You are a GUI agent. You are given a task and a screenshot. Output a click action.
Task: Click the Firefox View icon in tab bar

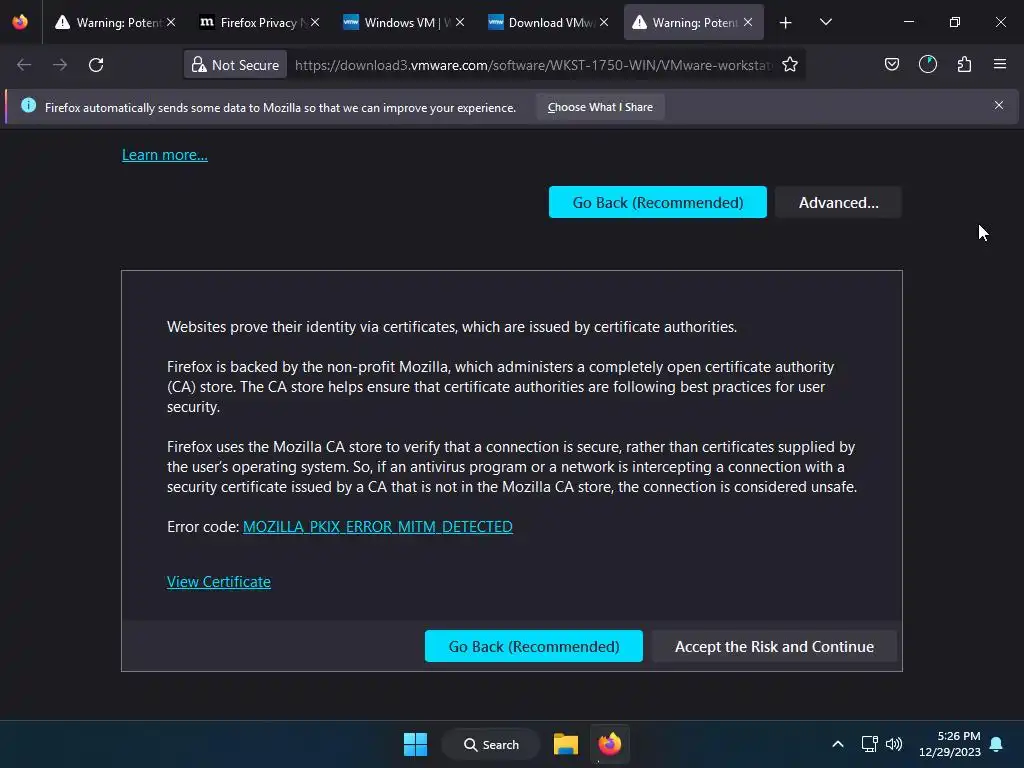(20, 22)
